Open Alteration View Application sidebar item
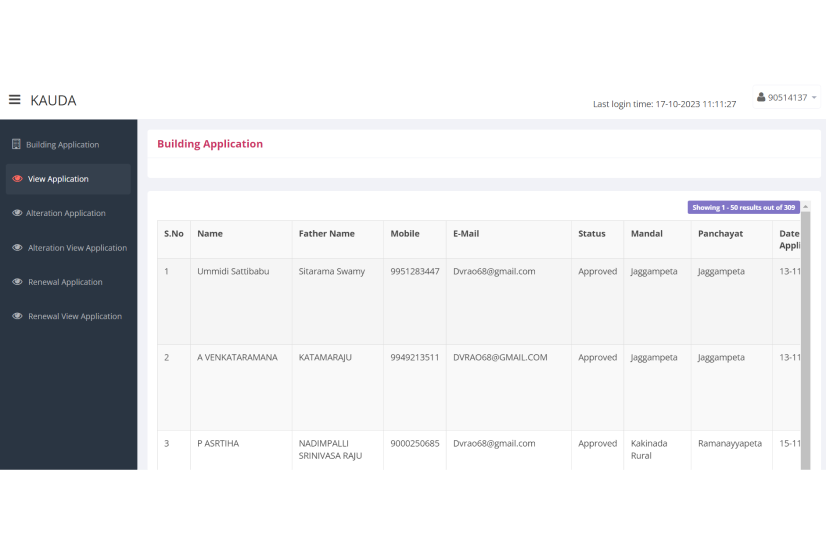 coord(77,248)
